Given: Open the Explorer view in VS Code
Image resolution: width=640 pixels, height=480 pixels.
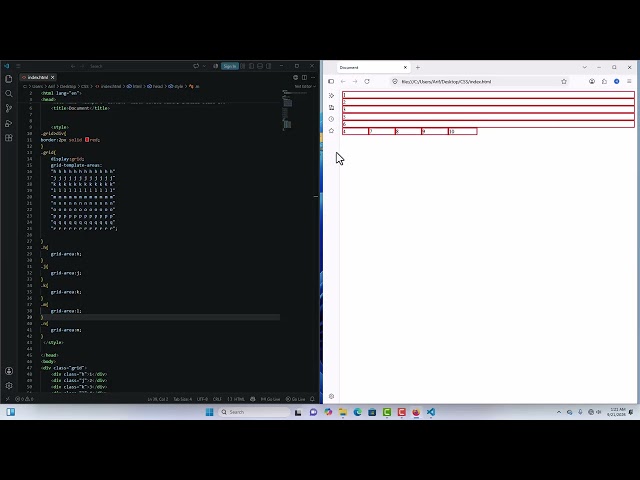Looking at the screenshot, I should point(9,78).
